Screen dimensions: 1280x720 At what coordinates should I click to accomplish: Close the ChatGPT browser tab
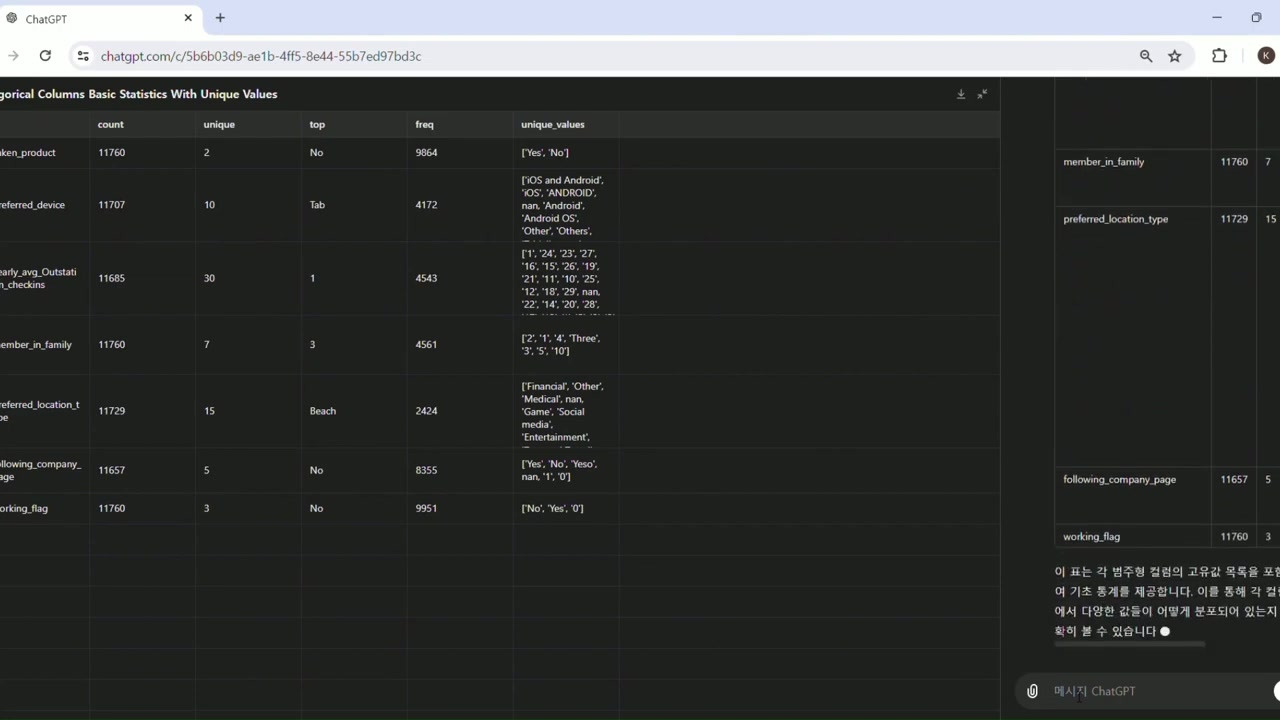[188, 18]
